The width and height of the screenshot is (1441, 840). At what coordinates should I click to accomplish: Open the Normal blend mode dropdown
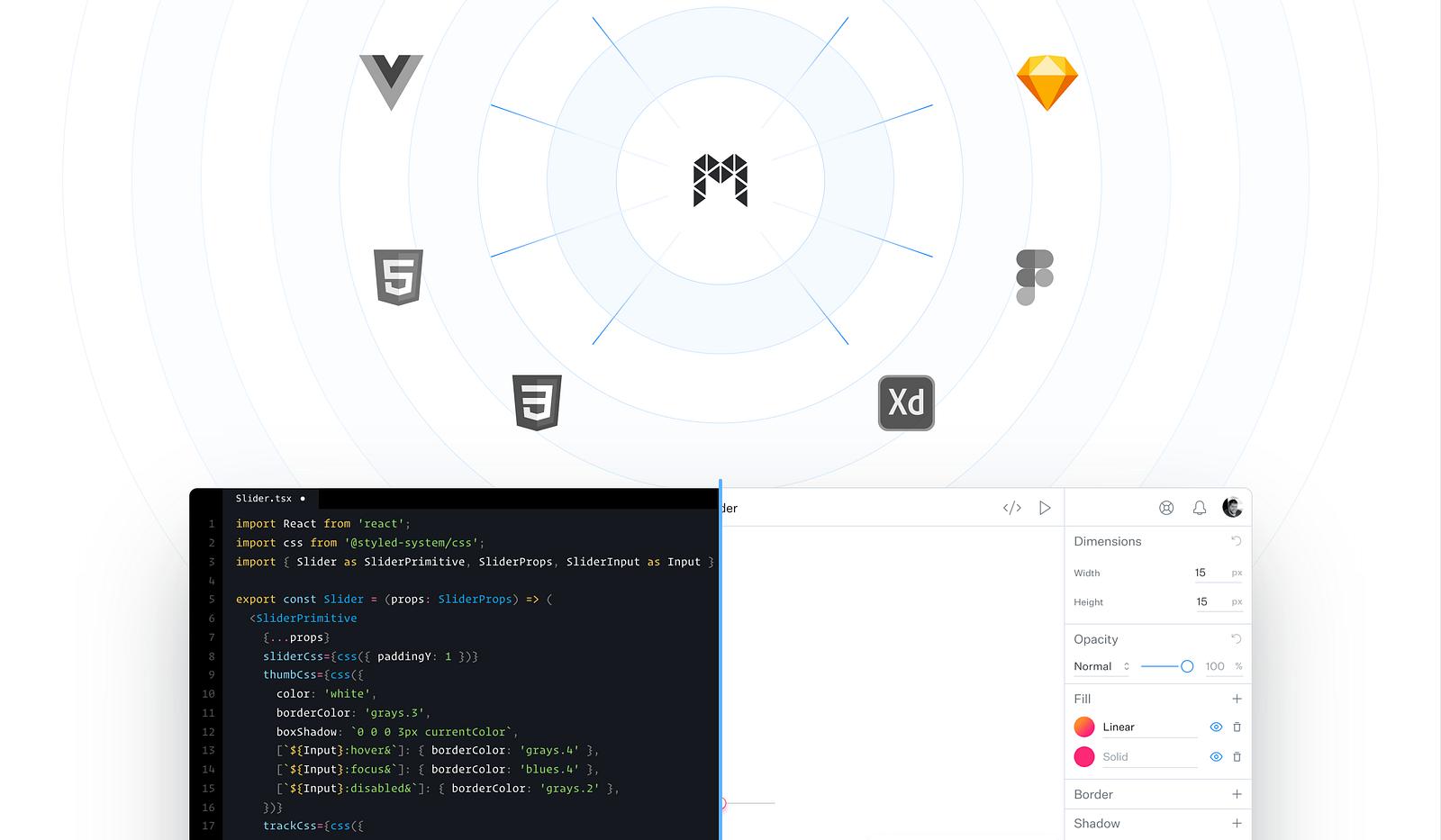click(1101, 666)
